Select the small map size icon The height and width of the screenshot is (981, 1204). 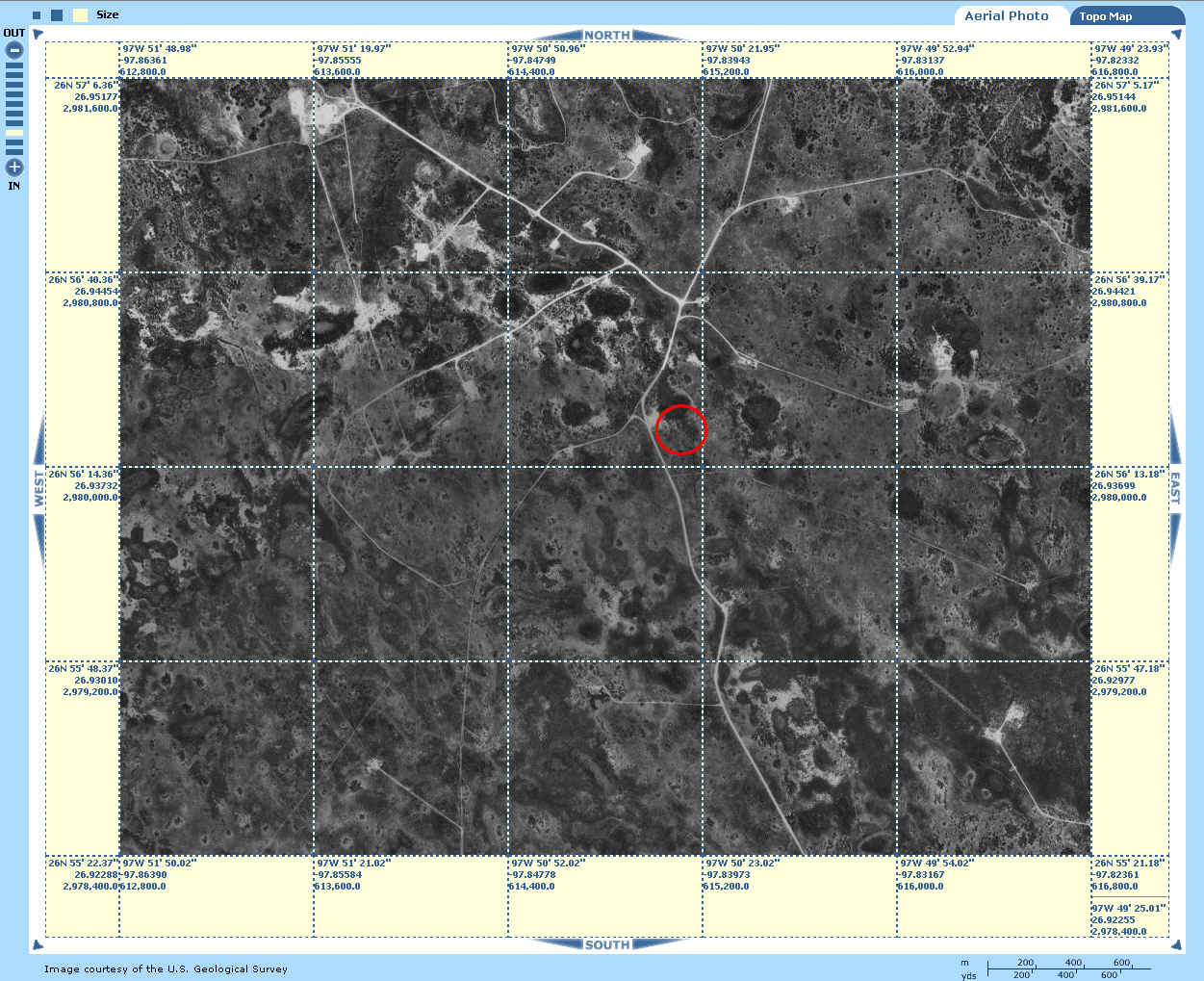pyautogui.click(x=37, y=15)
